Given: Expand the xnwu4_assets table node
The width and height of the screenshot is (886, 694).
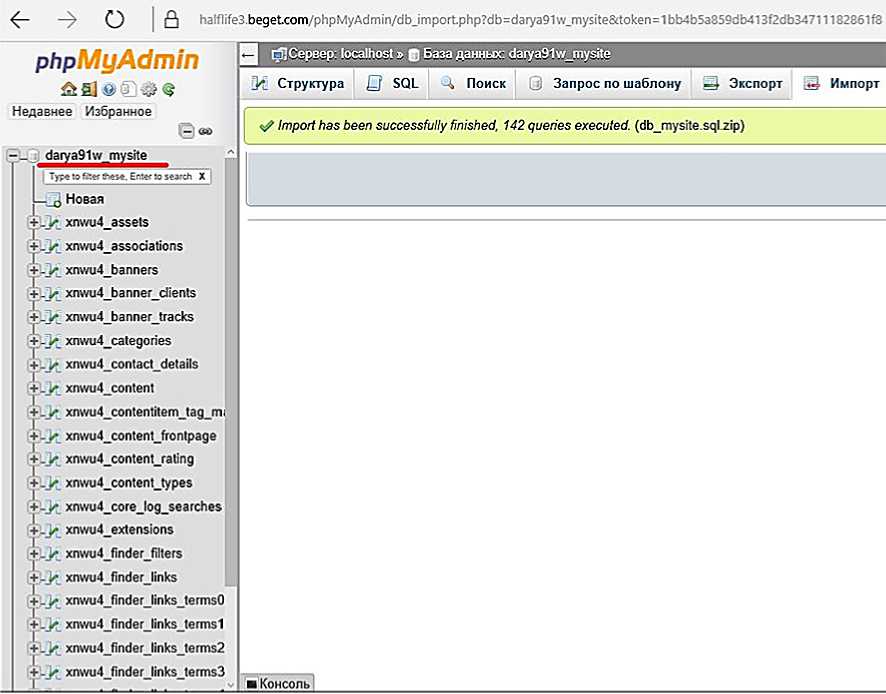Looking at the screenshot, I should pyautogui.click(x=33, y=223).
